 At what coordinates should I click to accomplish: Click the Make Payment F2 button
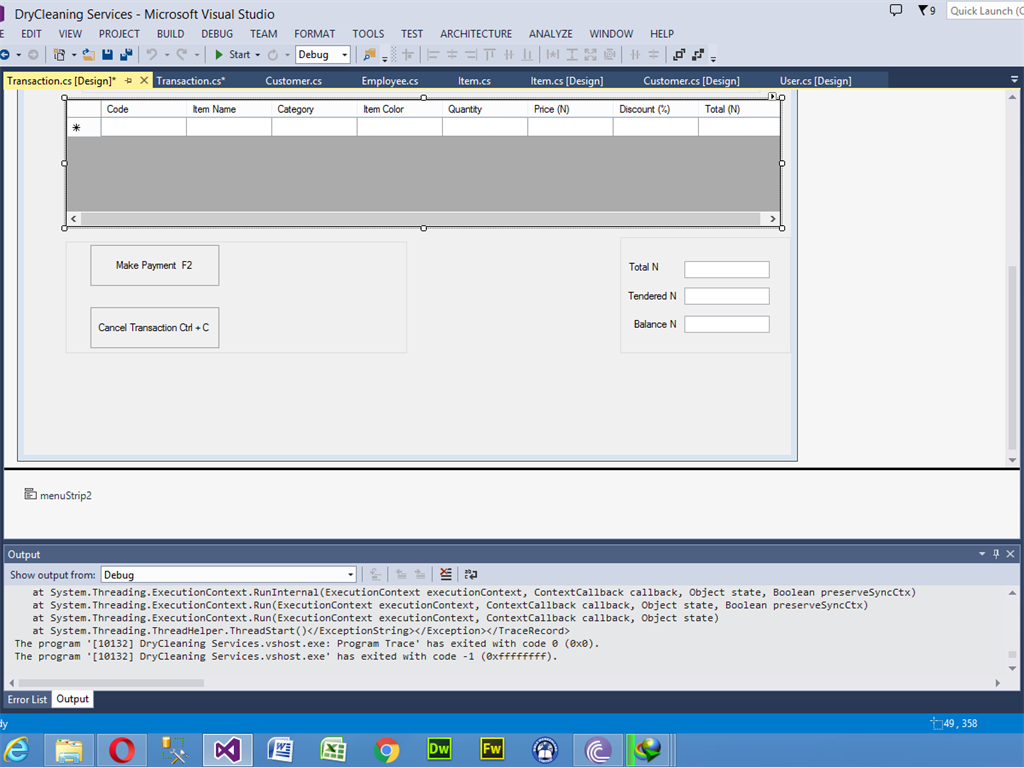pyautogui.click(x=155, y=265)
